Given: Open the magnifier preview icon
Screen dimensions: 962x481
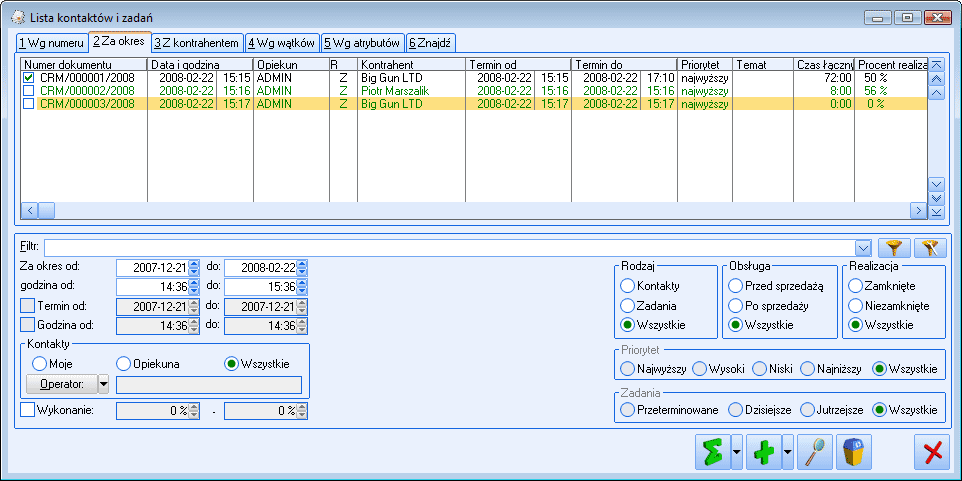Looking at the screenshot, I should click(x=815, y=453).
